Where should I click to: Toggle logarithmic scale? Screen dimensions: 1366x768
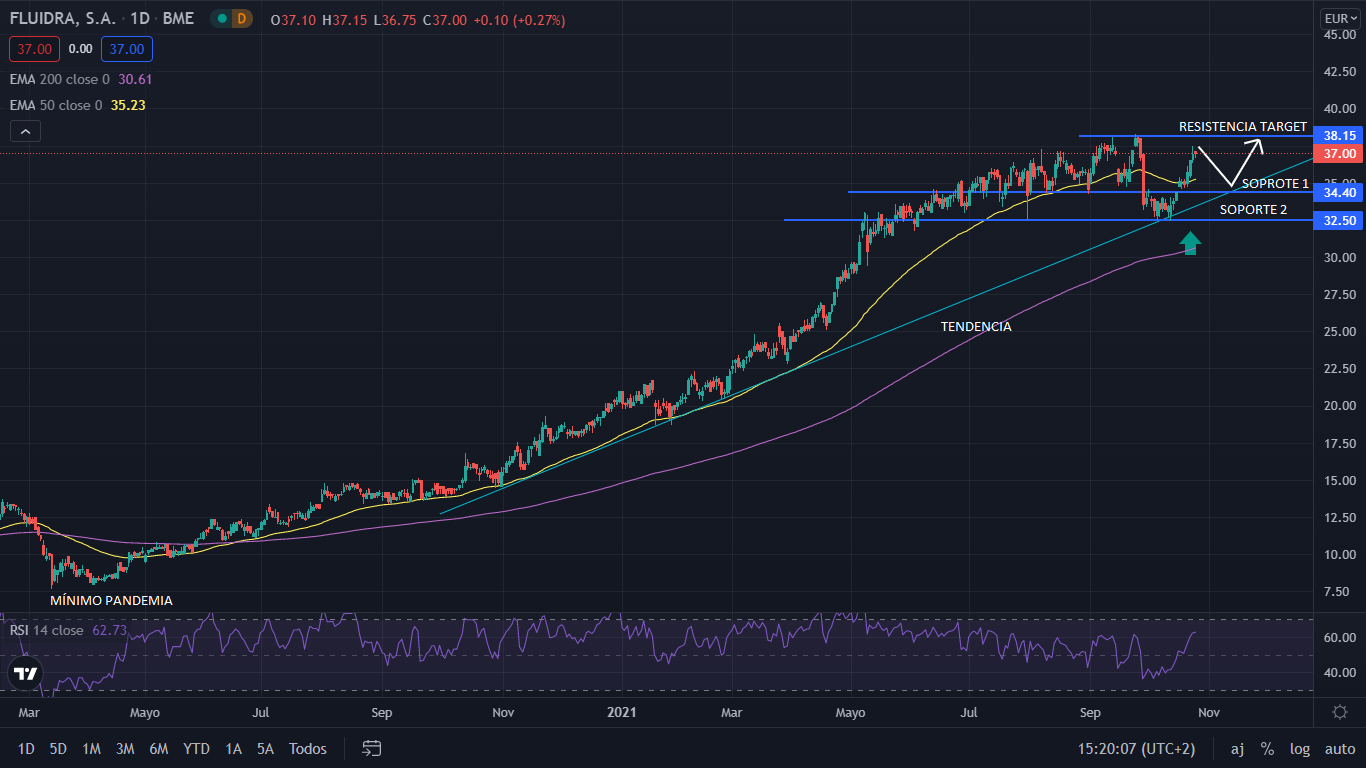click(1300, 748)
